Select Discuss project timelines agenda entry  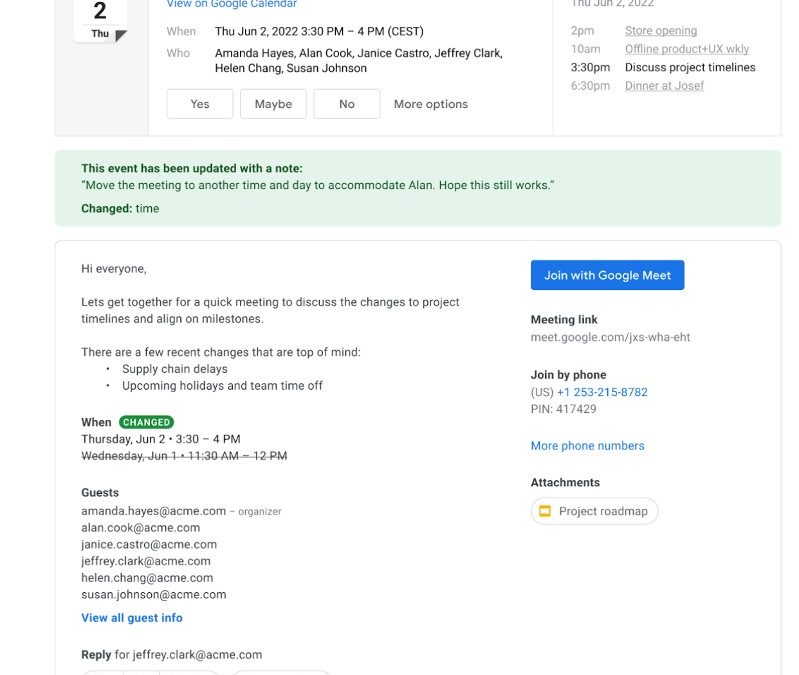pos(690,68)
